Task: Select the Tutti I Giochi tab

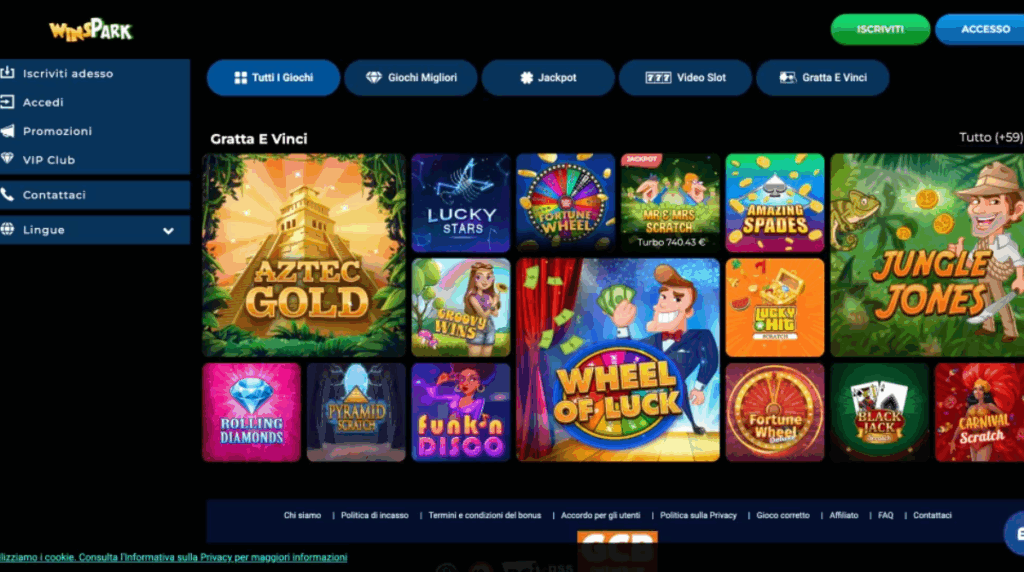Action: pos(274,78)
